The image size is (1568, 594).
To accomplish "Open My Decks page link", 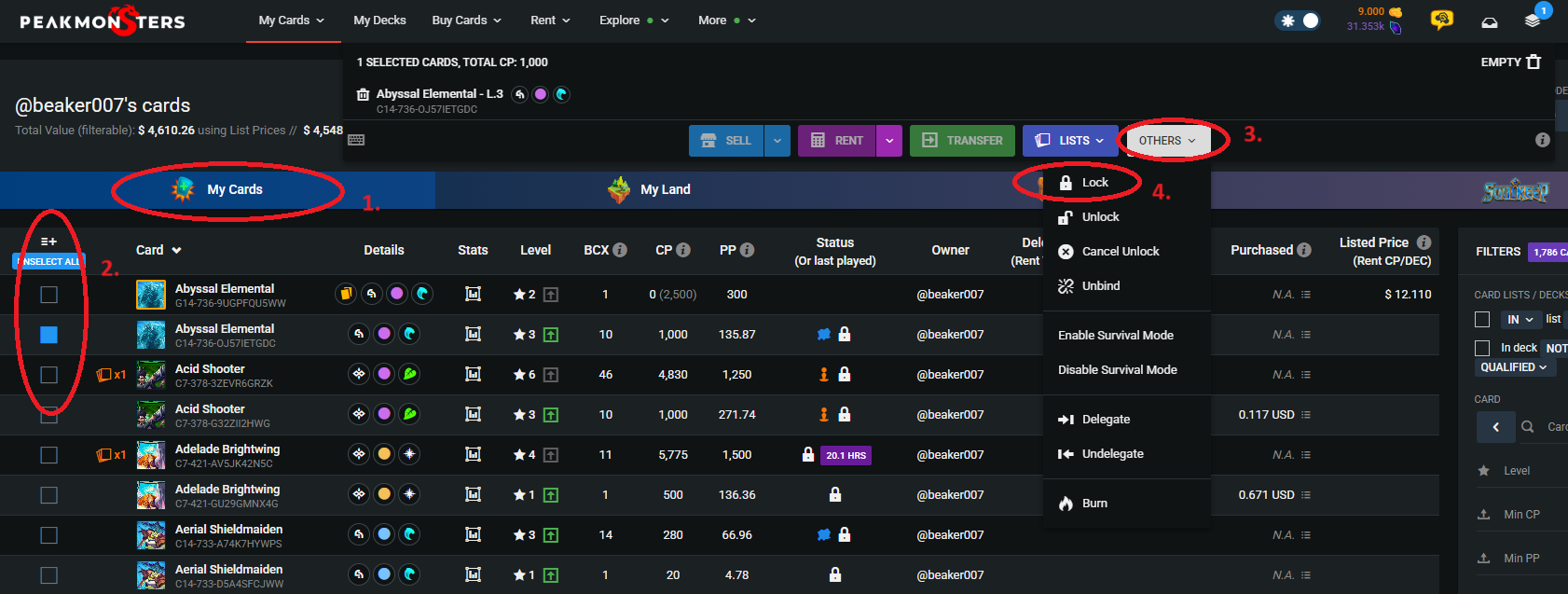I will coord(379,21).
